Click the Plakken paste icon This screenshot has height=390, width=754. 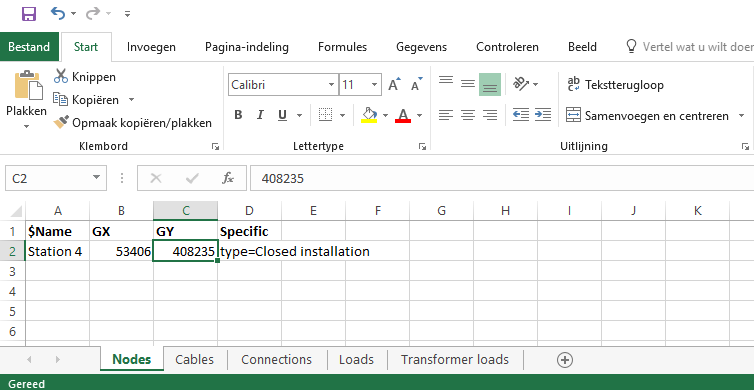(28, 86)
